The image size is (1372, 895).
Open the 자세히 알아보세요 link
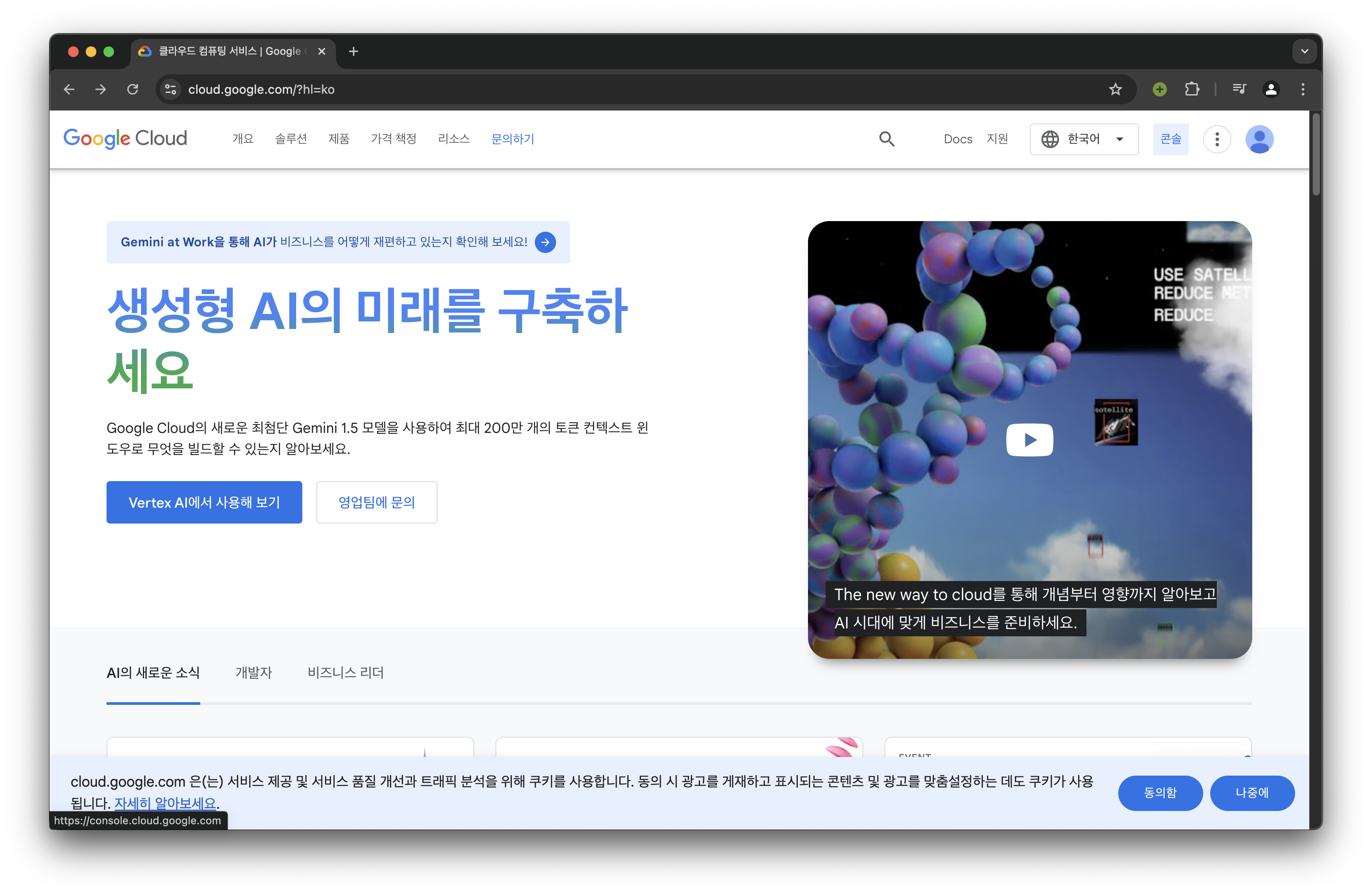pyautogui.click(x=165, y=803)
